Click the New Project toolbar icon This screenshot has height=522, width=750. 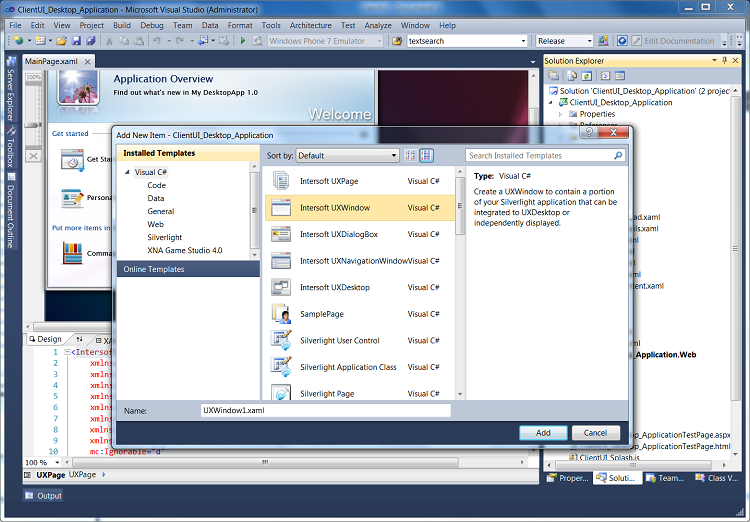click(19, 41)
